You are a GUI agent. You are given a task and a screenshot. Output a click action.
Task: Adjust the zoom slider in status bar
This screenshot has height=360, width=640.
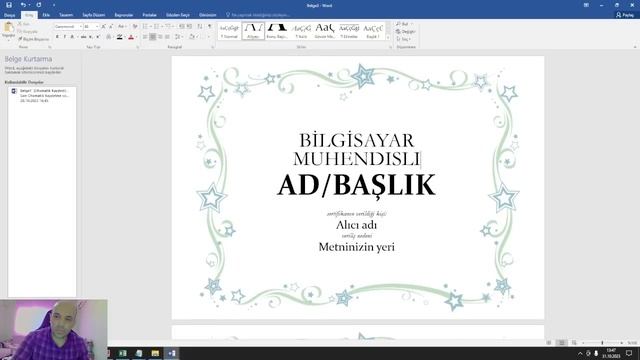[x=602, y=343]
